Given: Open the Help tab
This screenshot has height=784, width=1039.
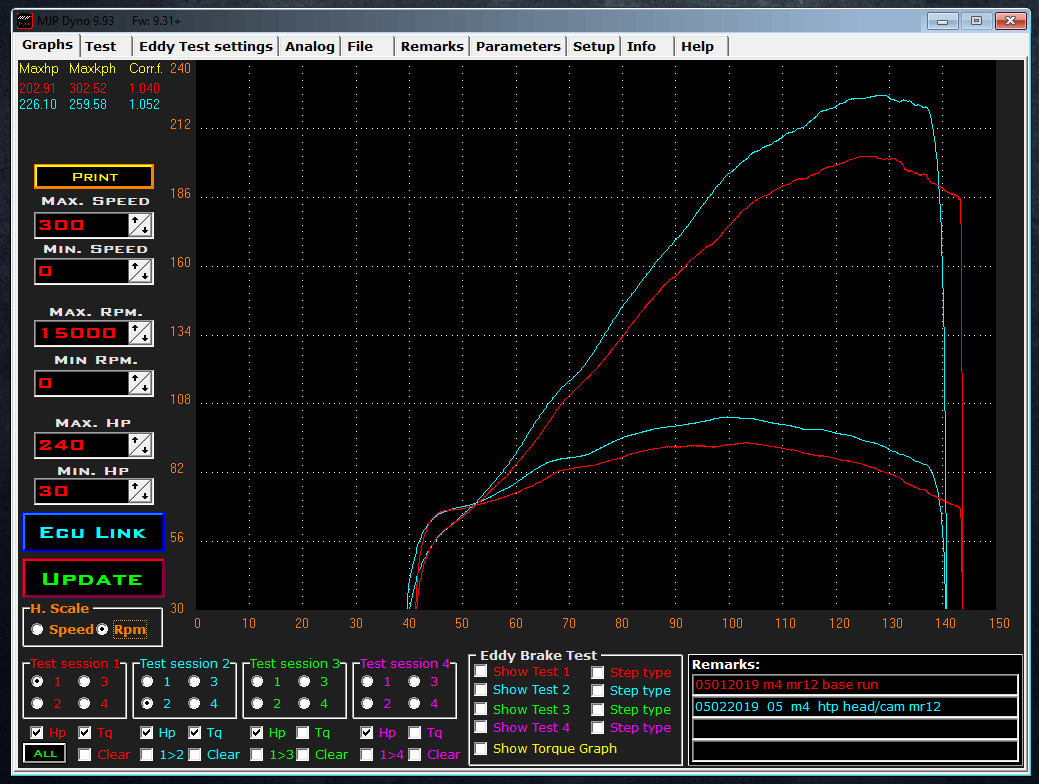Looking at the screenshot, I should [x=697, y=46].
